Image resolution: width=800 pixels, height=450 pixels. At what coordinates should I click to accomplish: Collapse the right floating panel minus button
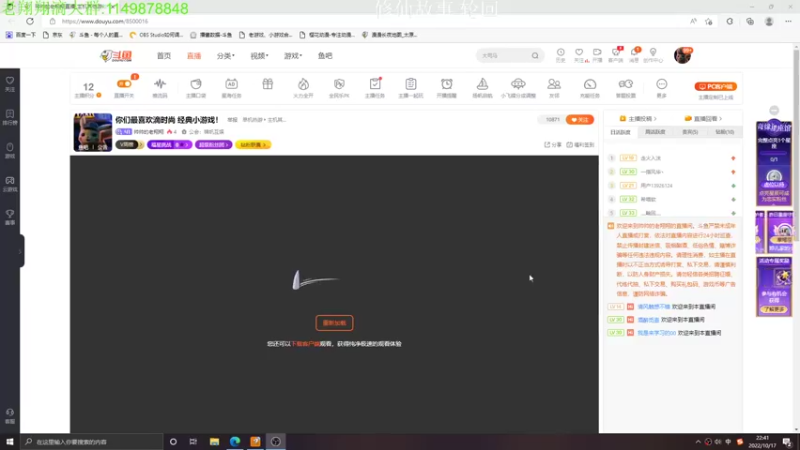click(x=774, y=110)
